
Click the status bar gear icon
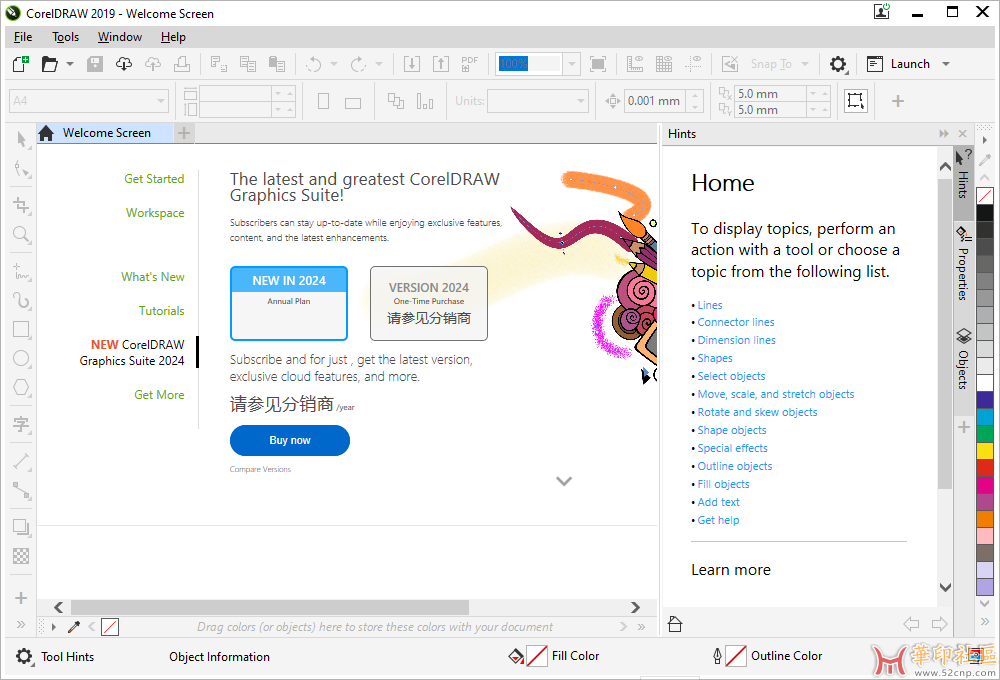coord(24,656)
